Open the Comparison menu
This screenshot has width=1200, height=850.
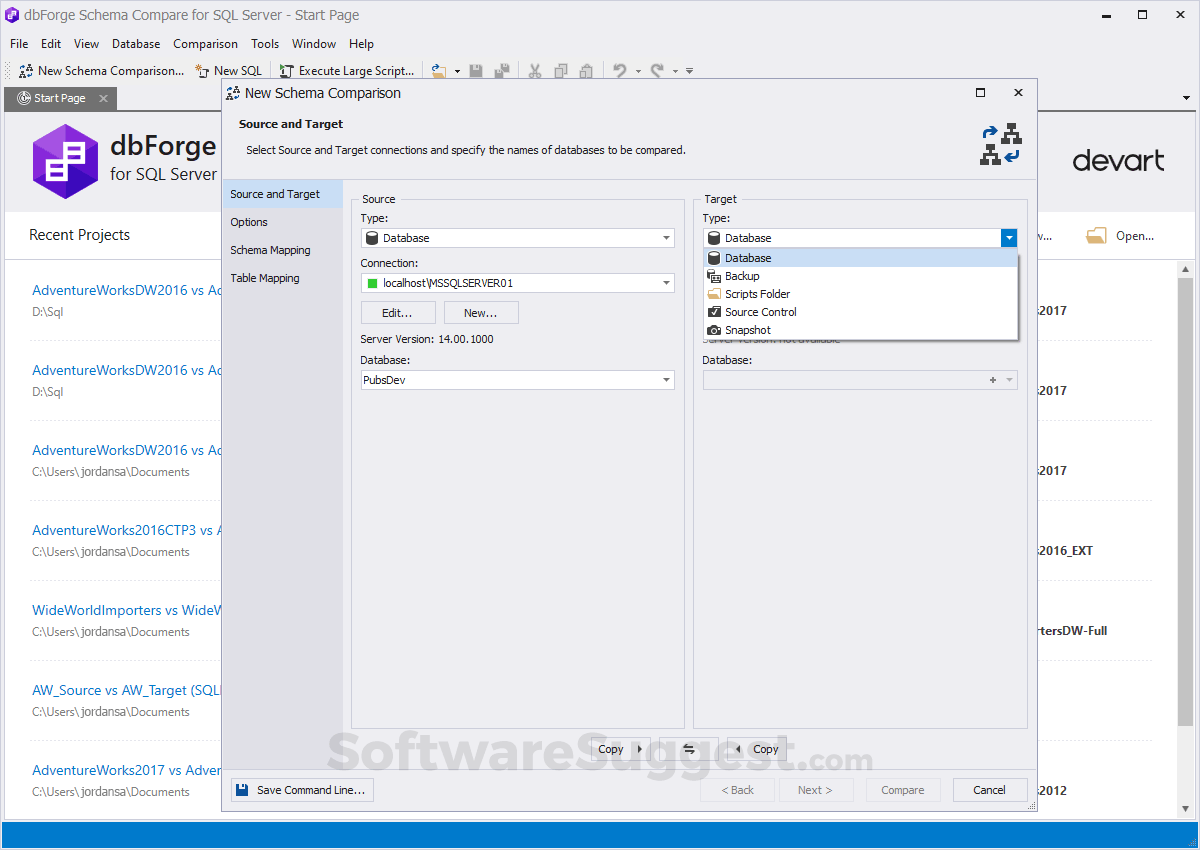205,43
